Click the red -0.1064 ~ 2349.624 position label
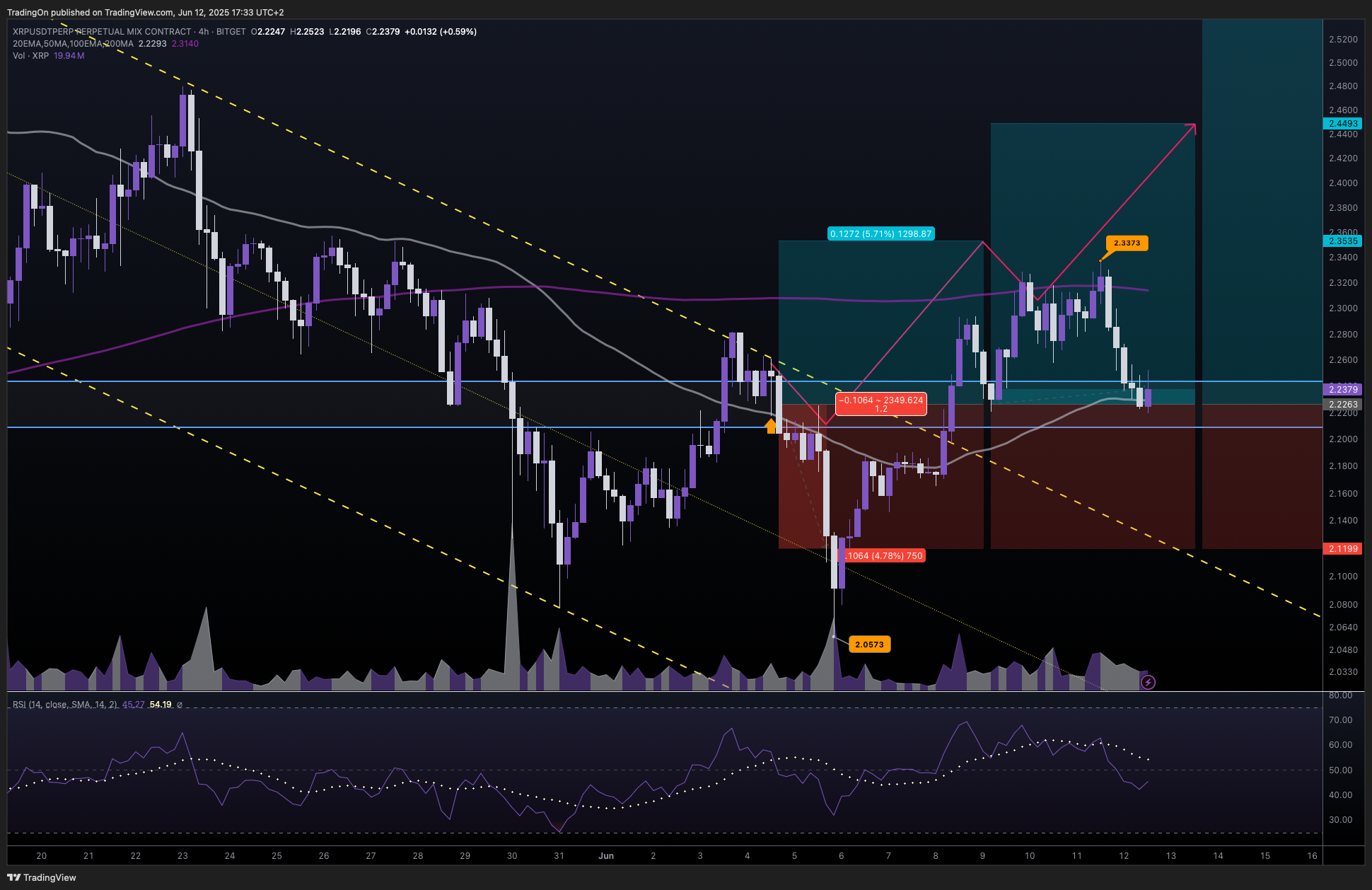 [x=880, y=404]
